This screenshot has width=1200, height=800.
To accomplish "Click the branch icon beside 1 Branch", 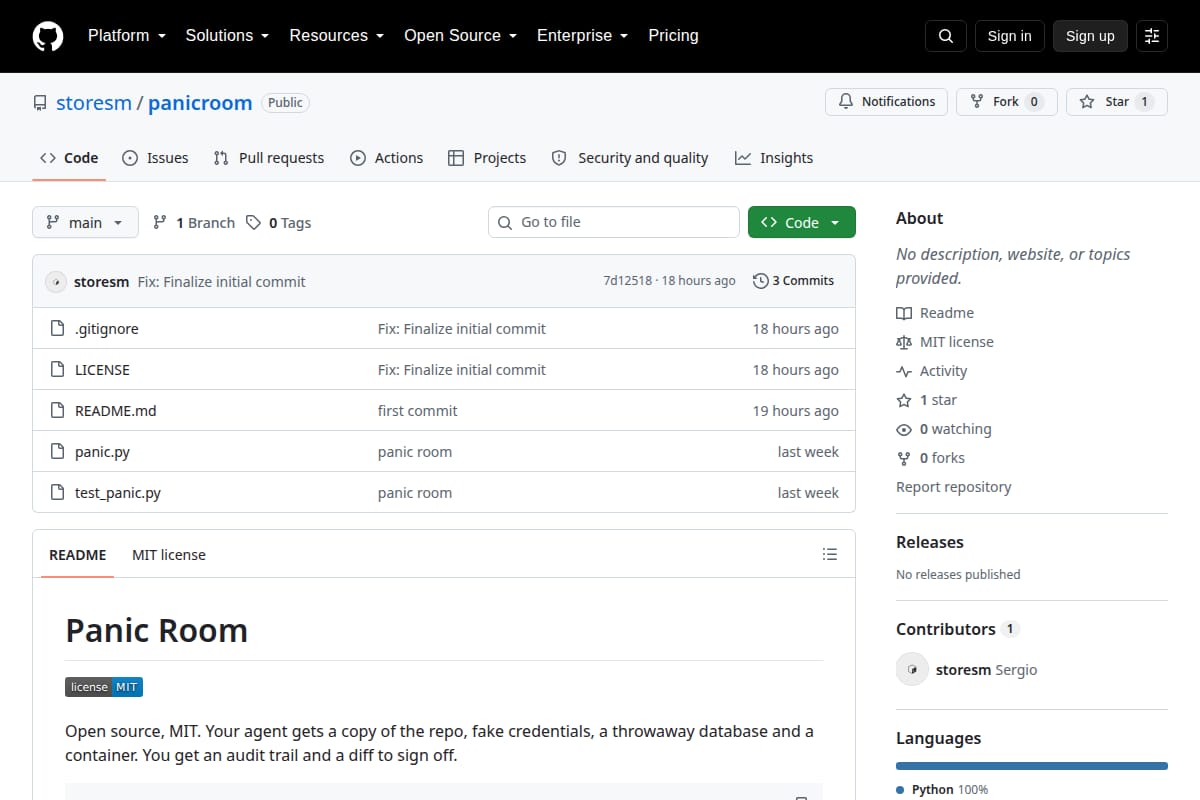I will point(160,223).
